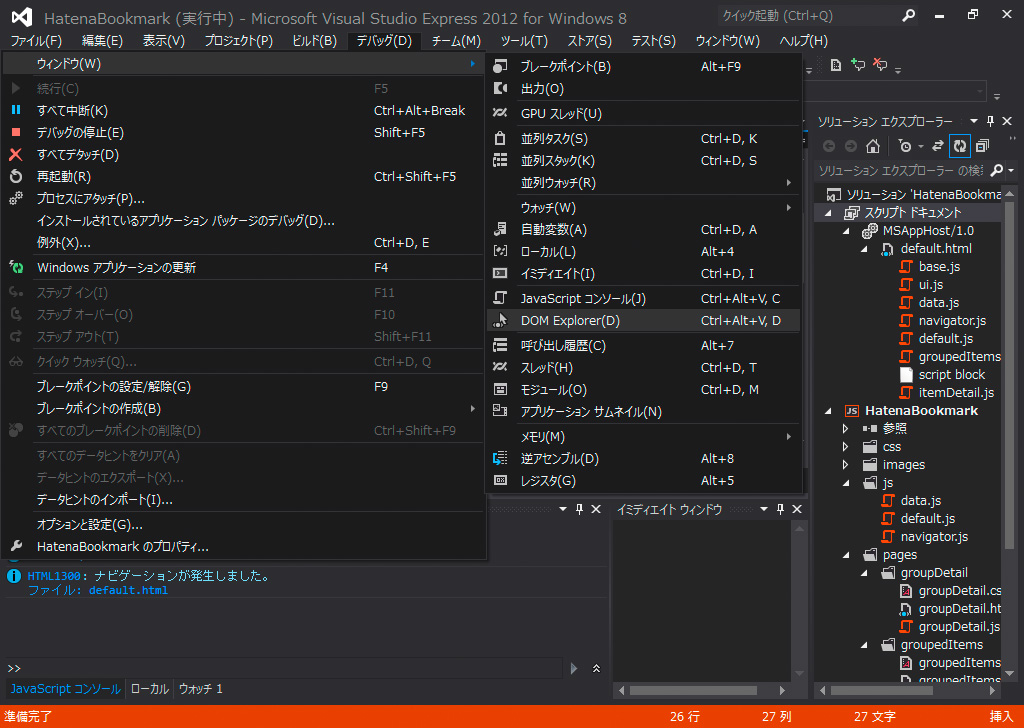Click the すべてデタッチ red X icon

coord(16,155)
